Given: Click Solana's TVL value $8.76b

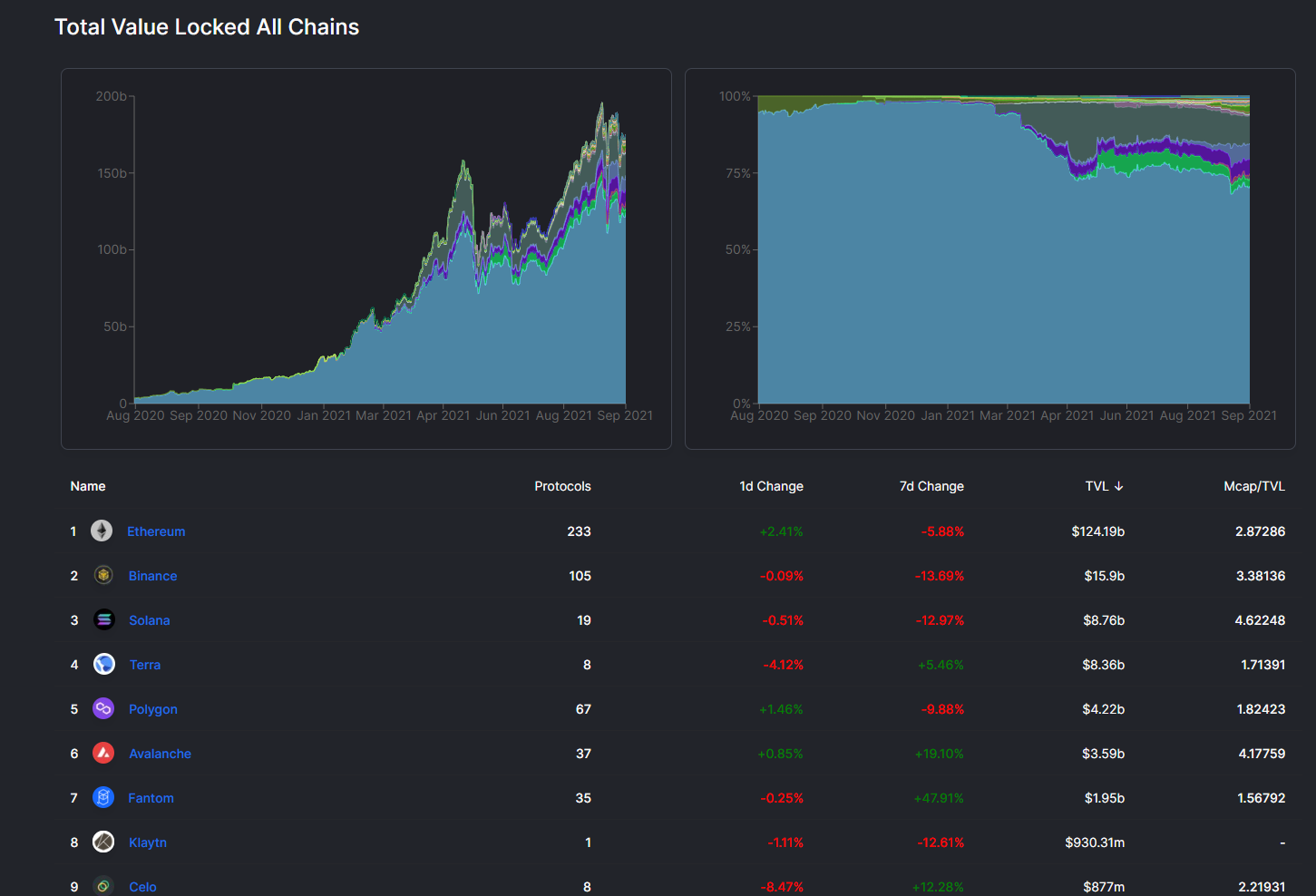Looking at the screenshot, I should [1103, 620].
